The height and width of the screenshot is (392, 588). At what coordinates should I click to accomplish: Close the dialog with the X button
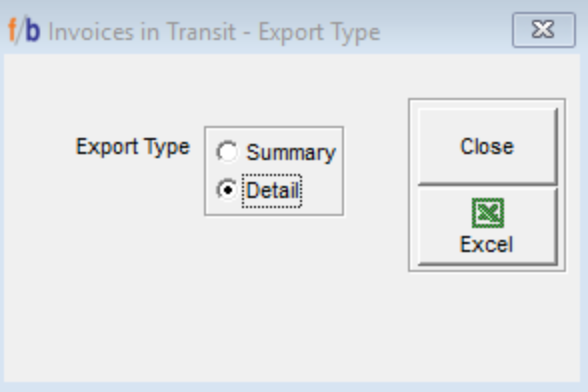(544, 30)
